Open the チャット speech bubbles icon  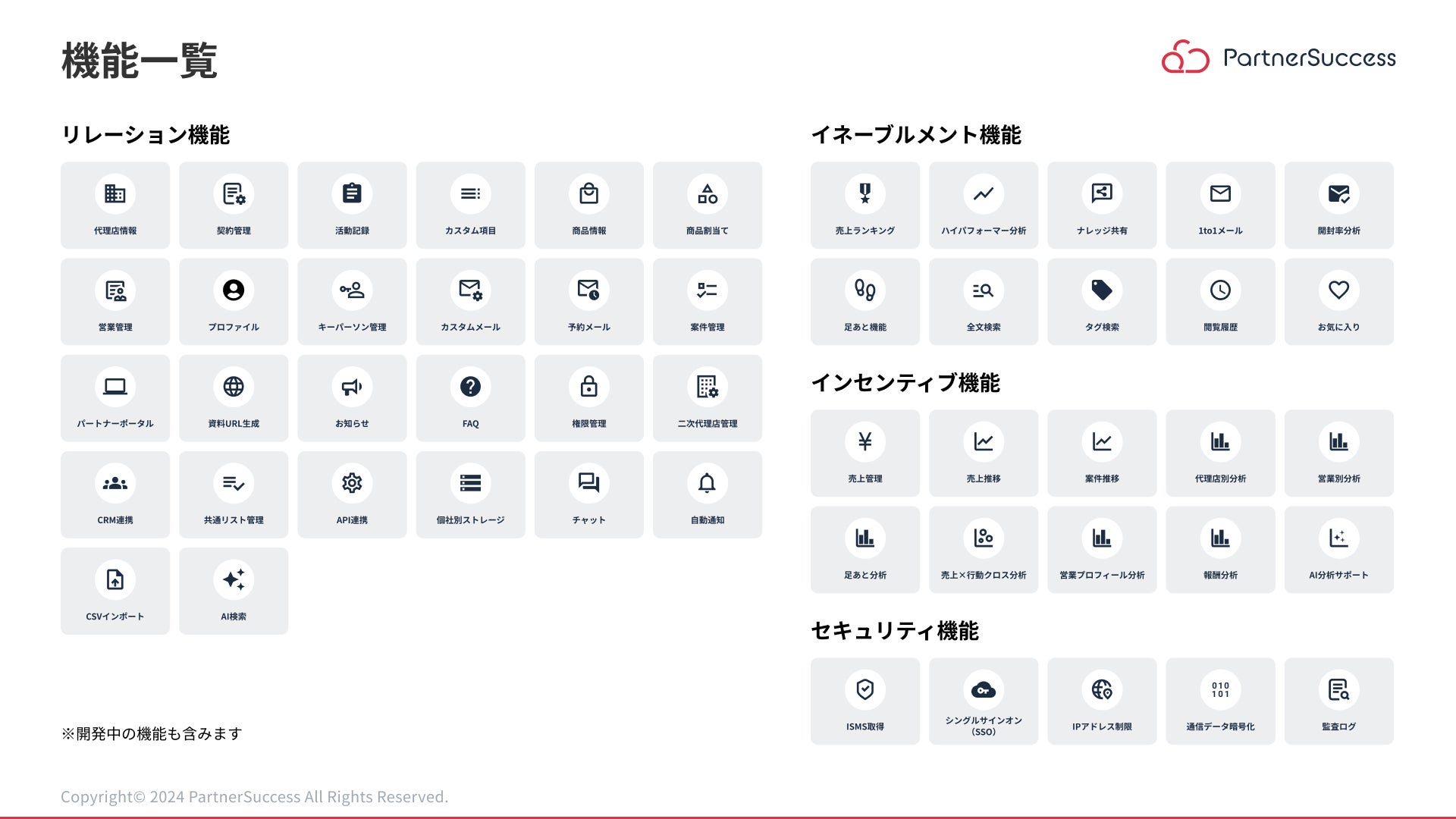pyautogui.click(x=588, y=483)
